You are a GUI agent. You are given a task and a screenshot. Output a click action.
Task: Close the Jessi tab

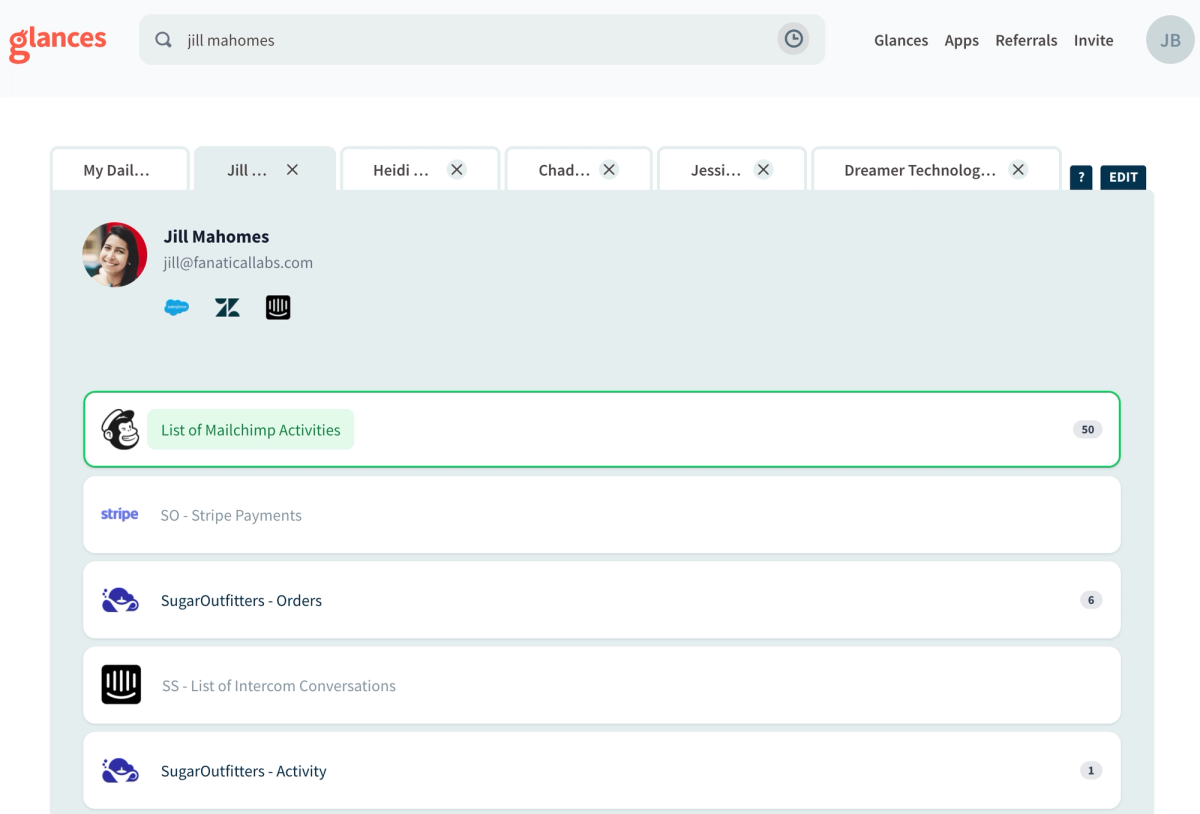pos(763,170)
